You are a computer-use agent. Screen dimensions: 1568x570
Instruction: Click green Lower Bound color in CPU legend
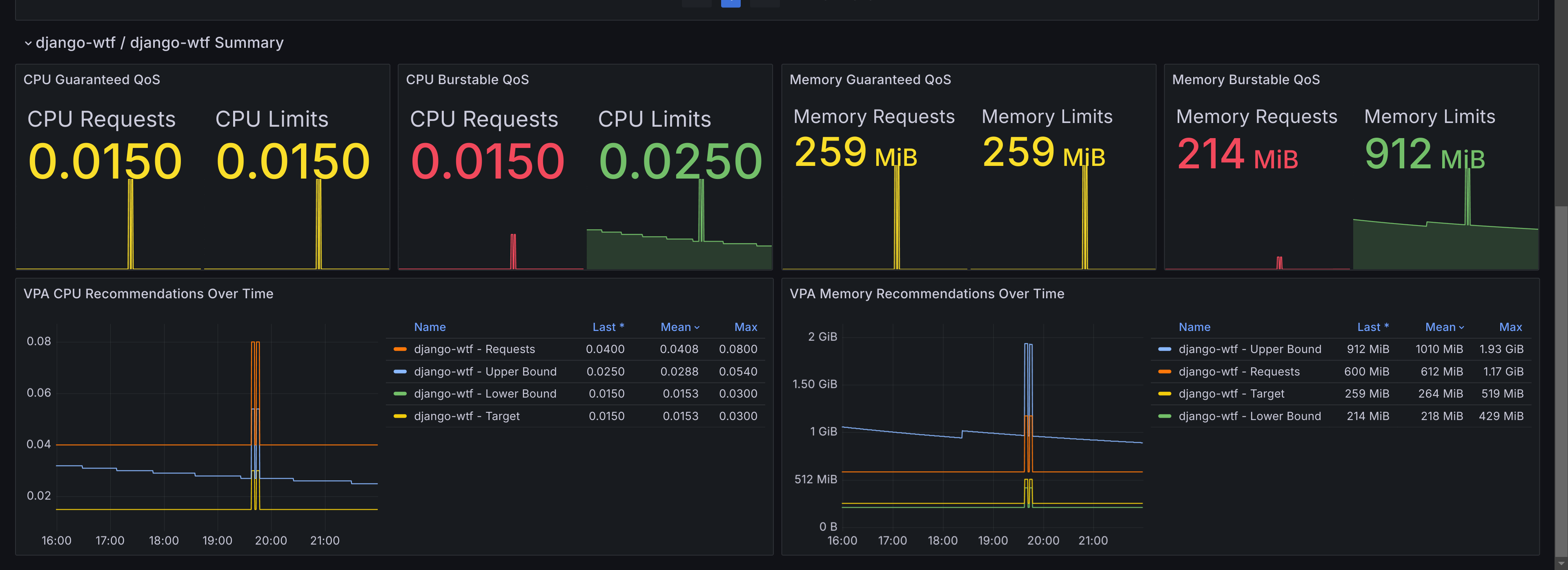(x=400, y=394)
